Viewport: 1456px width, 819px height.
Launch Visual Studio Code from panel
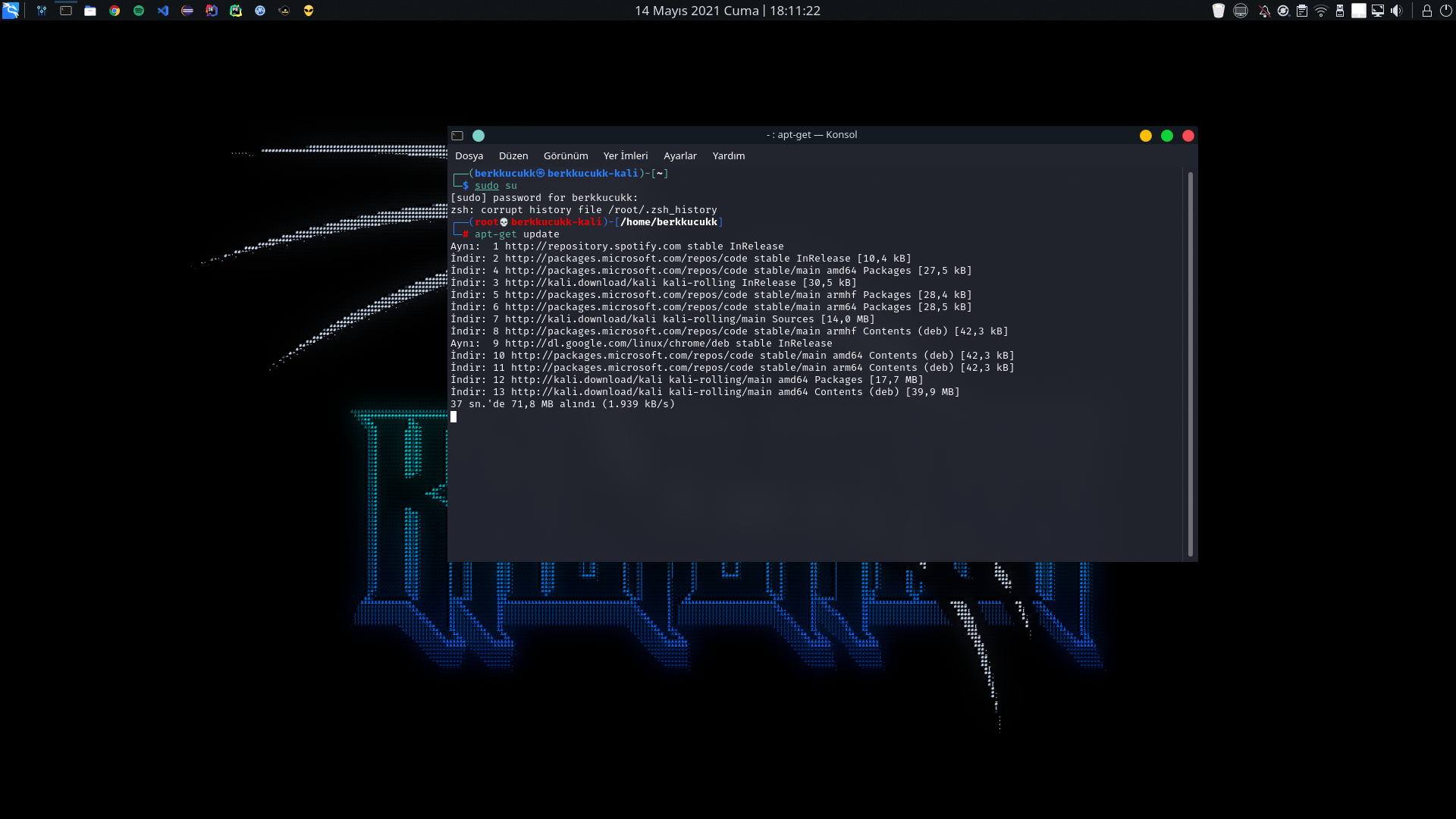(x=163, y=11)
